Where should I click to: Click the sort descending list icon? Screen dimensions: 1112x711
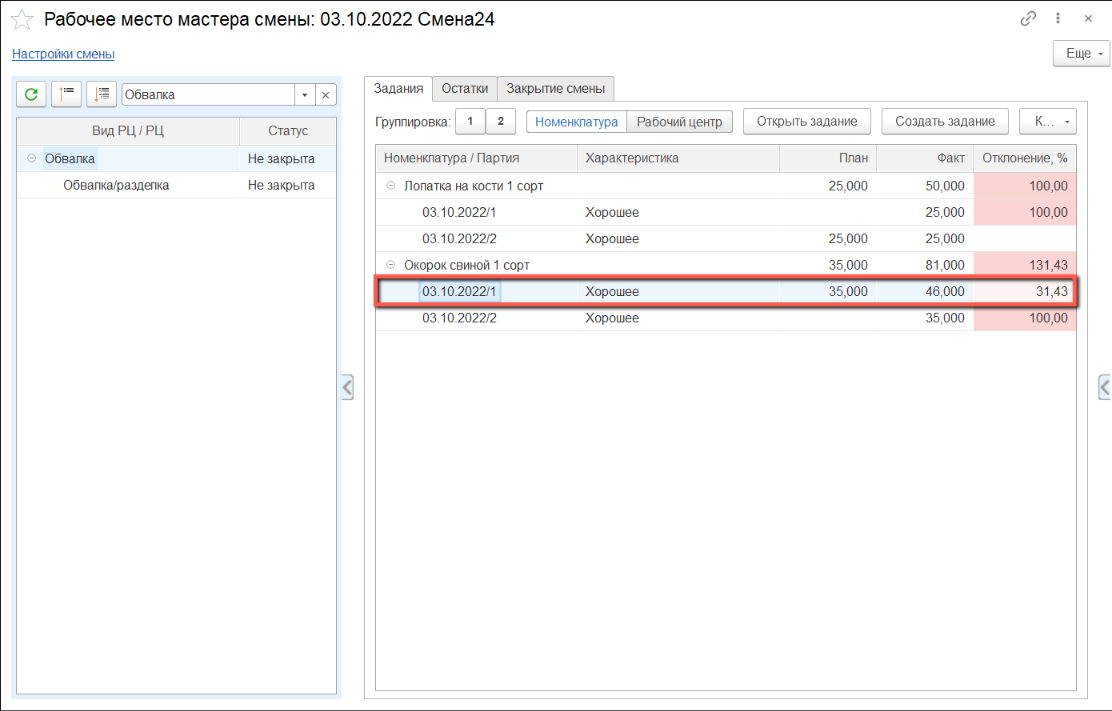[x=101, y=94]
